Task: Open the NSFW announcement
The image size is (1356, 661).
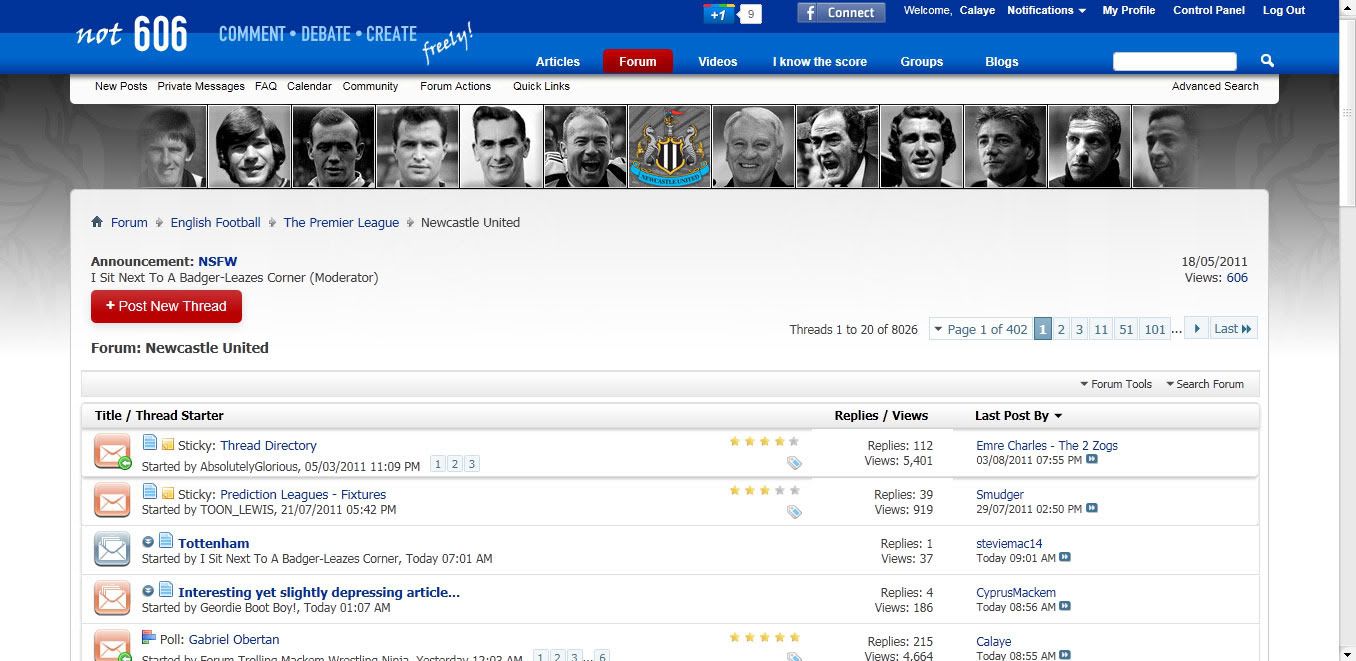Action: pyautogui.click(x=217, y=262)
